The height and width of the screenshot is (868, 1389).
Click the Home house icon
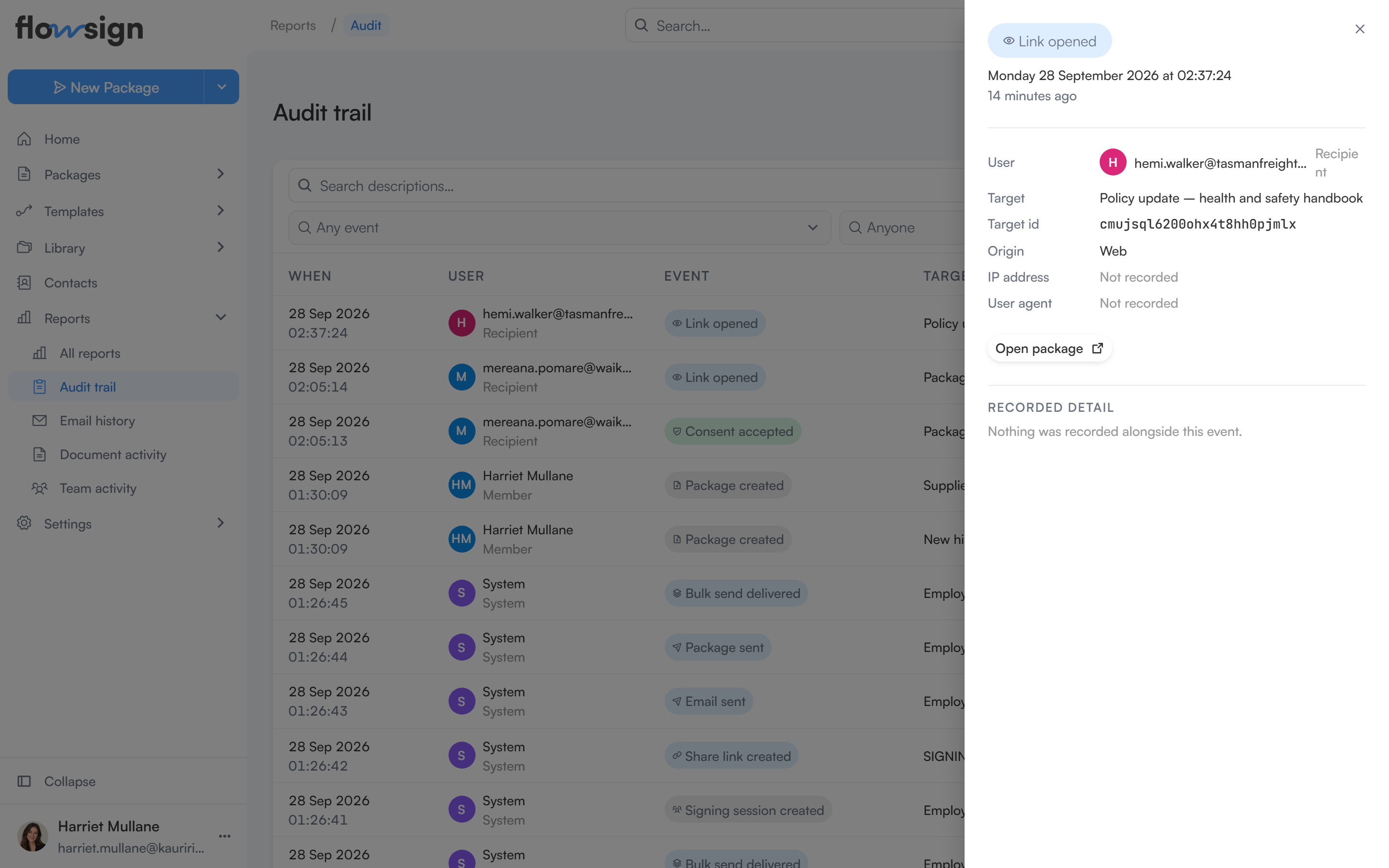pos(24,139)
